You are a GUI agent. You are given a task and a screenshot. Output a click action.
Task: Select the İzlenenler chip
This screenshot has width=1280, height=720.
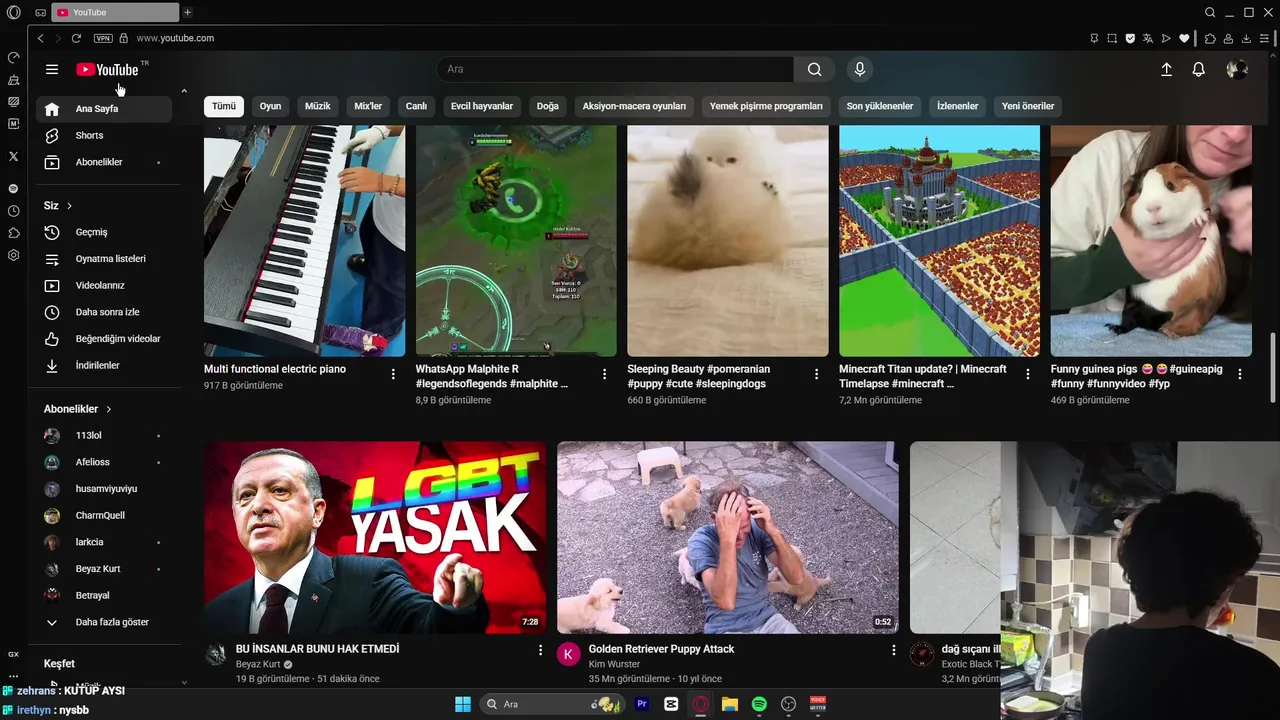coord(957,106)
